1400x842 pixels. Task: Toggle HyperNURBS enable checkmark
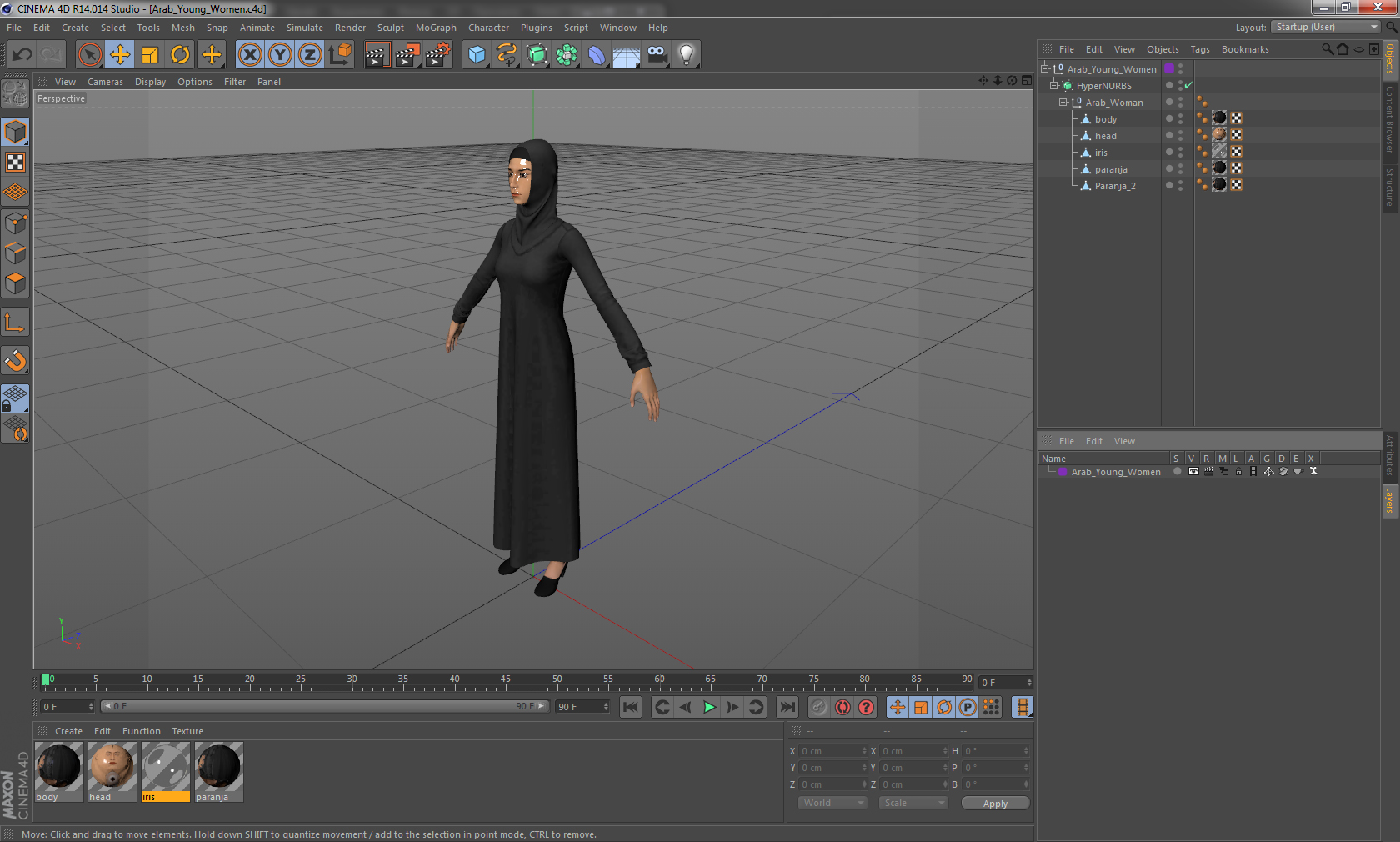(1189, 85)
